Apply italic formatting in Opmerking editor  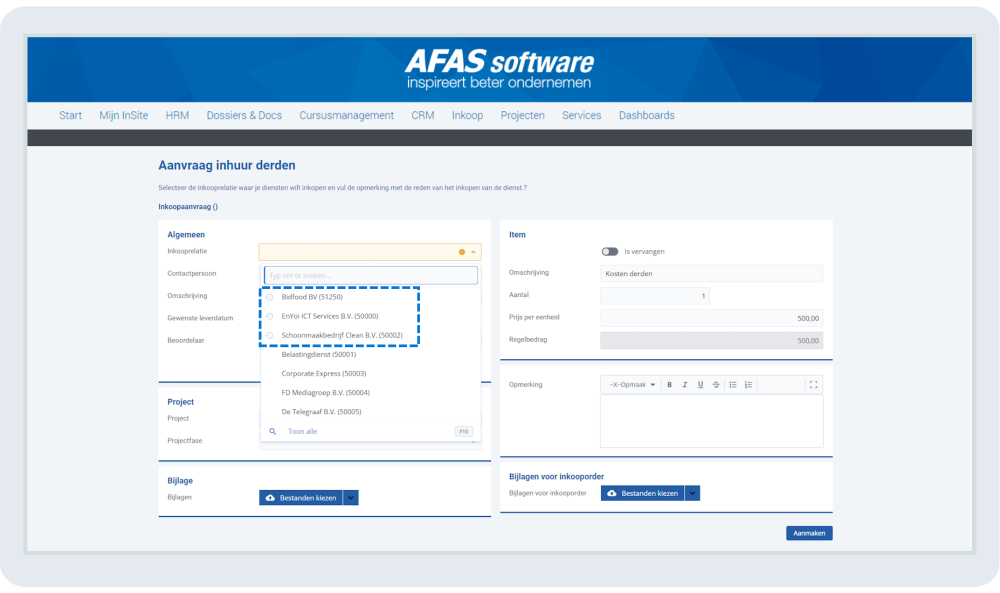tap(685, 384)
